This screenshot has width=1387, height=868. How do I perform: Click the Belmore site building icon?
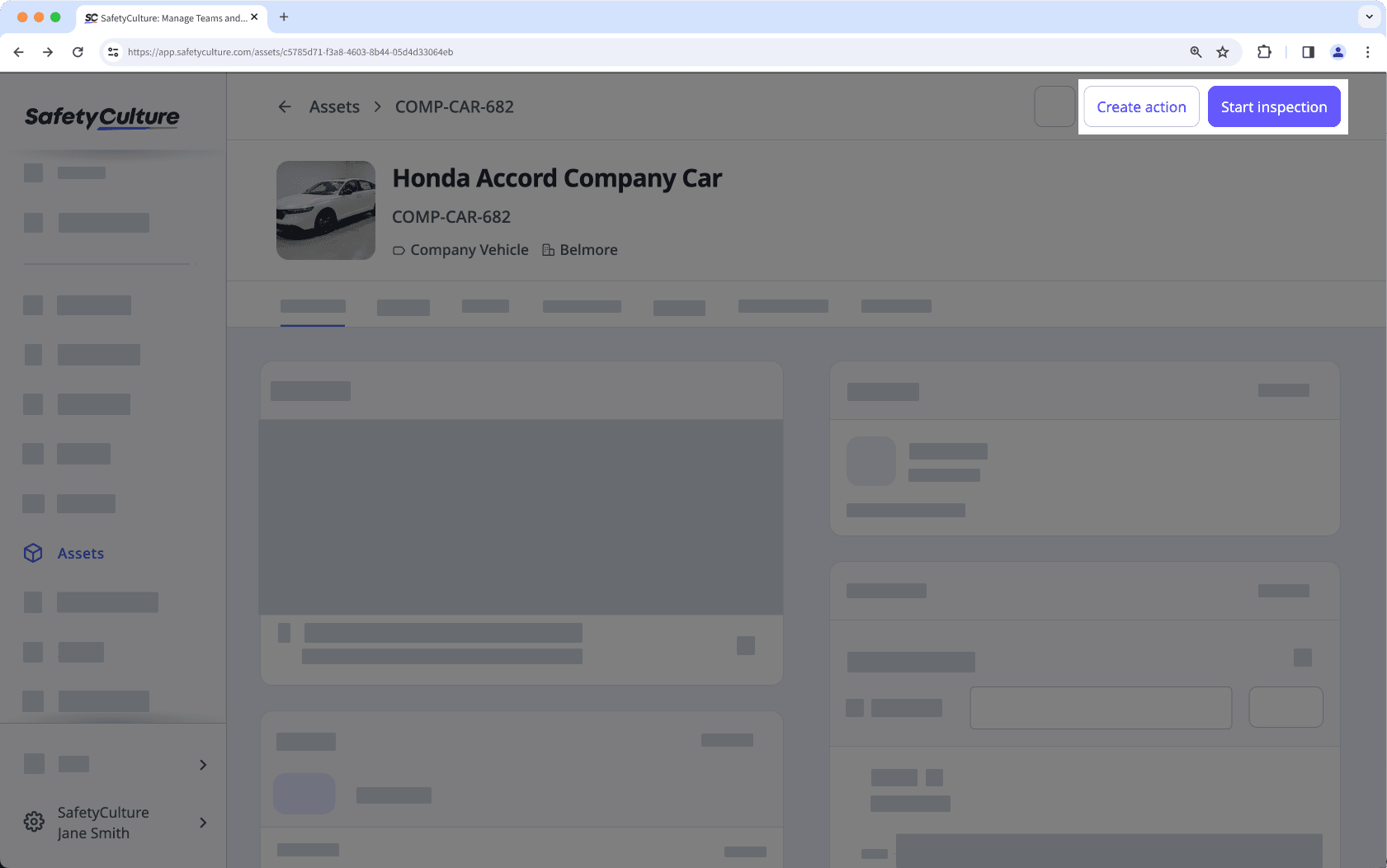[x=547, y=249]
